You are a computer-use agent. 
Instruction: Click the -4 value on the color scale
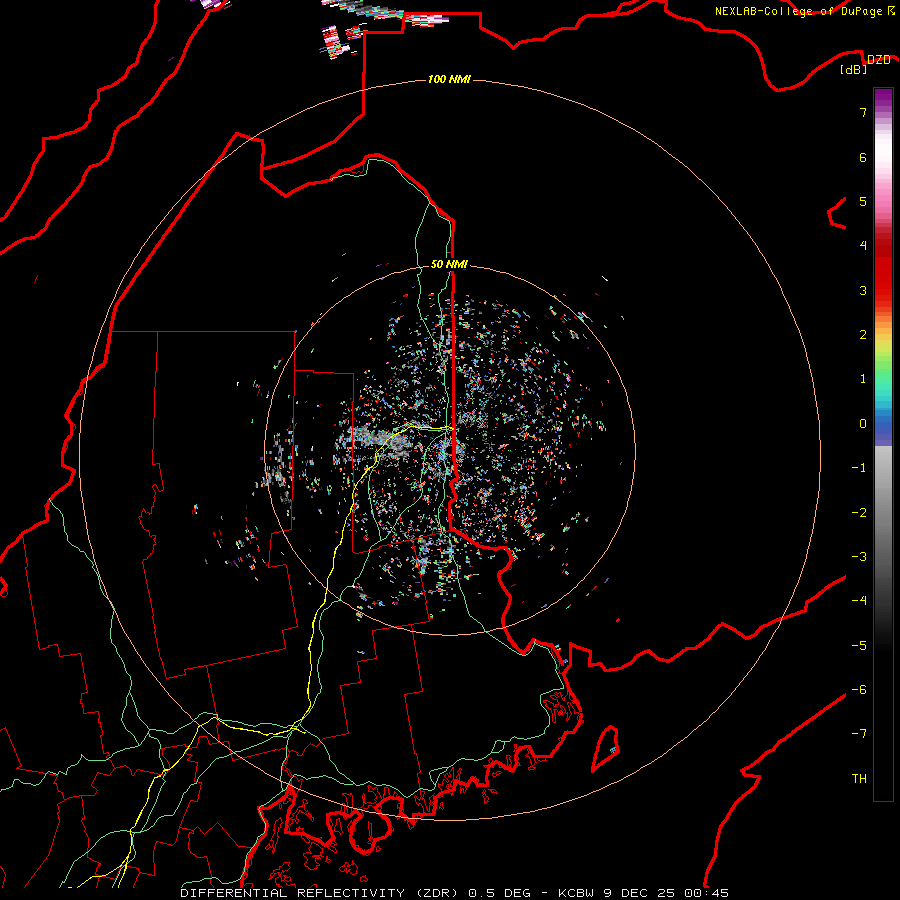(859, 601)
